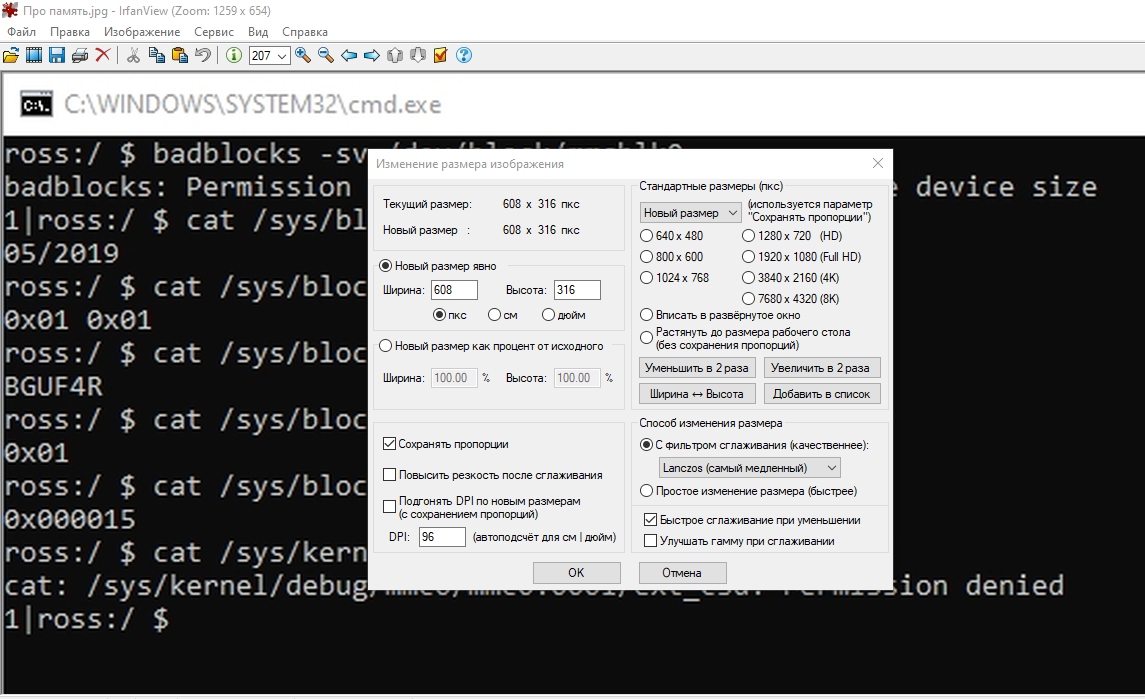Click the Ширина width input field
The width and height of the screenshot is (1145, 699).
pos(454,290)
